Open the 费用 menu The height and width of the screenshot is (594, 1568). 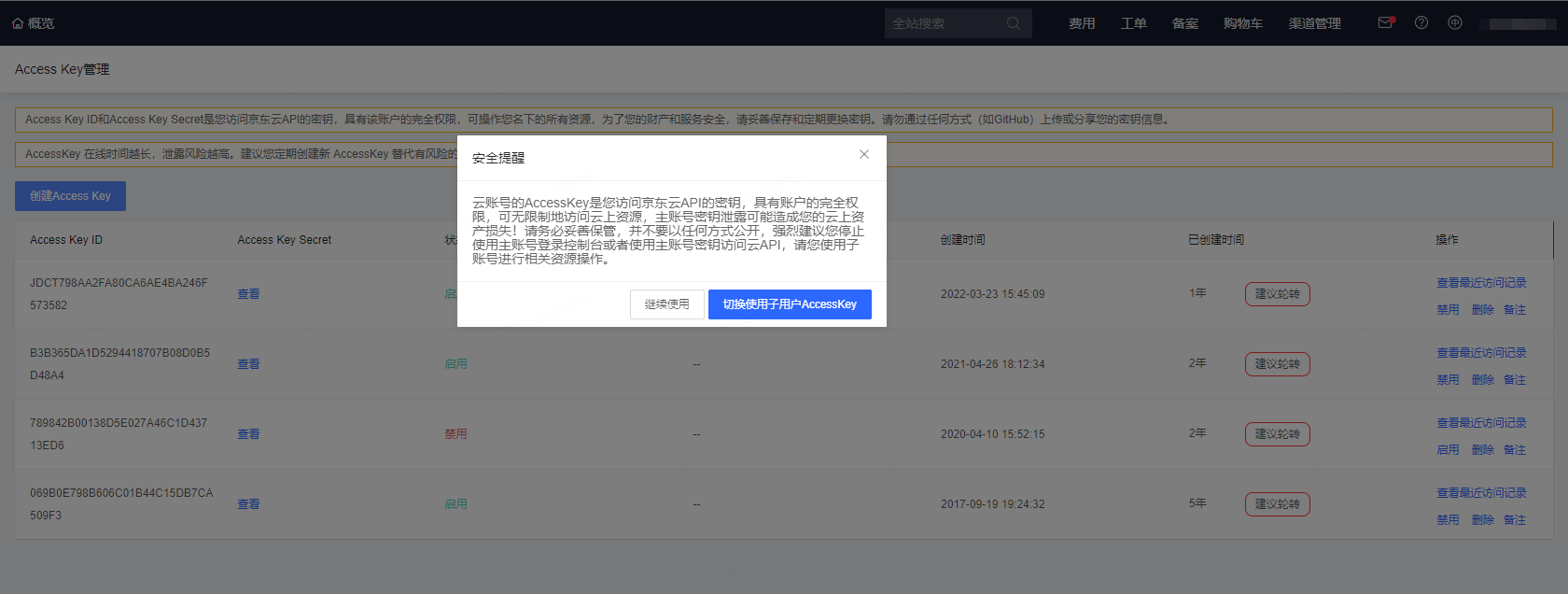pyautogui.click(x=1082, y=23)
